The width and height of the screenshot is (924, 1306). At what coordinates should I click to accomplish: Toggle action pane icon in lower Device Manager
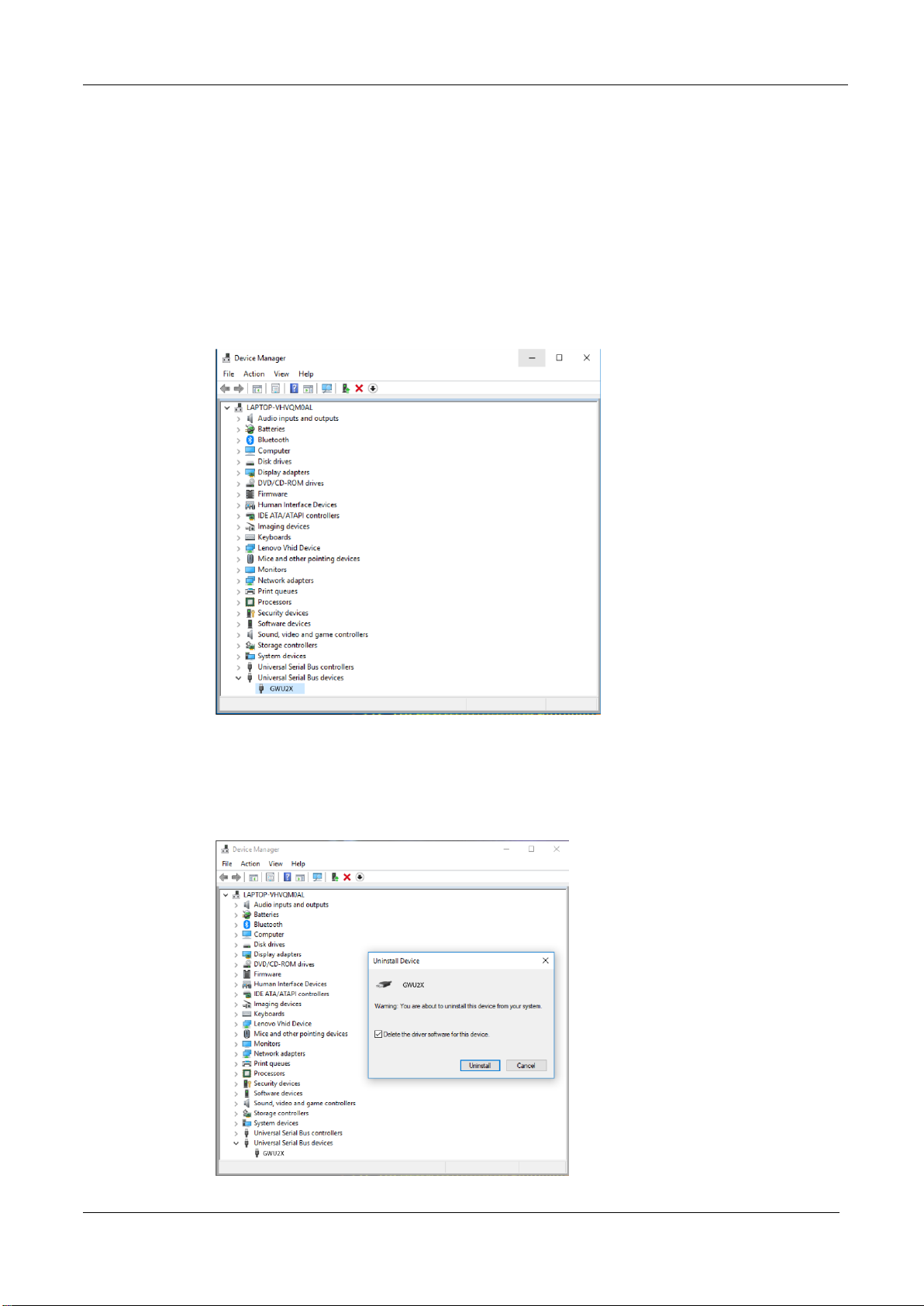(x=300, y=877)
